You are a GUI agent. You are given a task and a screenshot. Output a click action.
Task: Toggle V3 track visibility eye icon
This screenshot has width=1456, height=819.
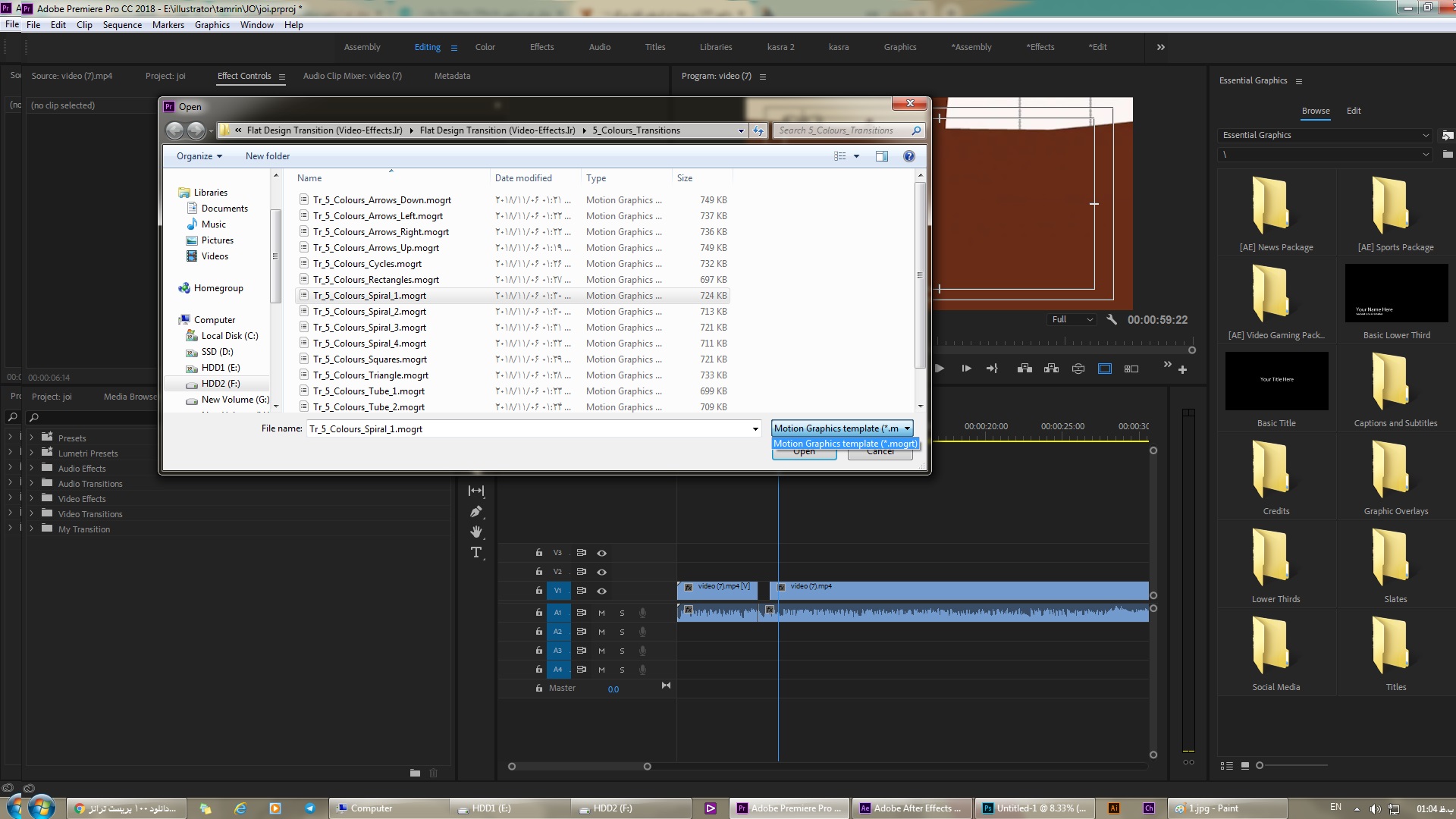[601, 553]
